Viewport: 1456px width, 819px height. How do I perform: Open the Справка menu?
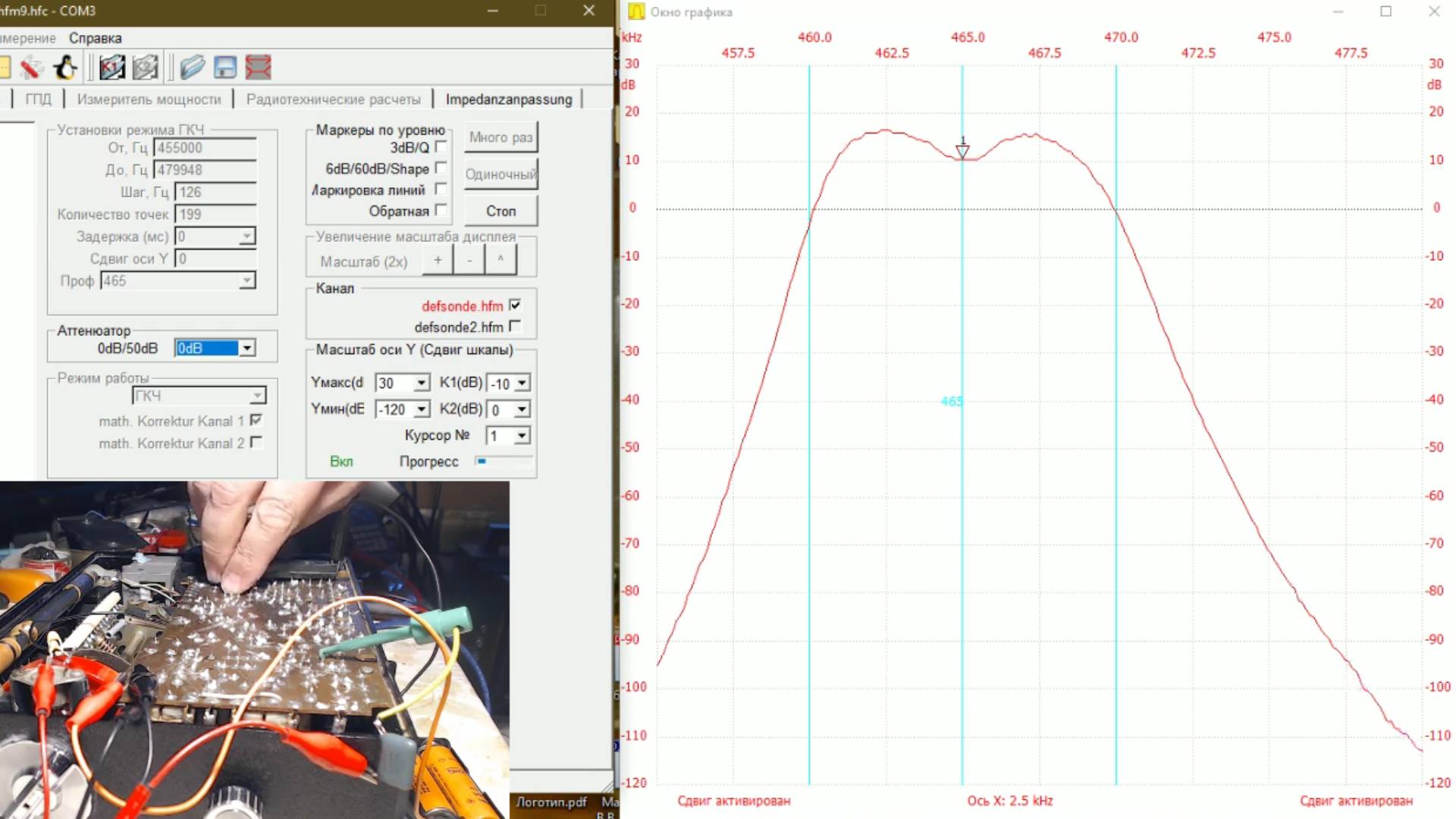tap(95, 38)
